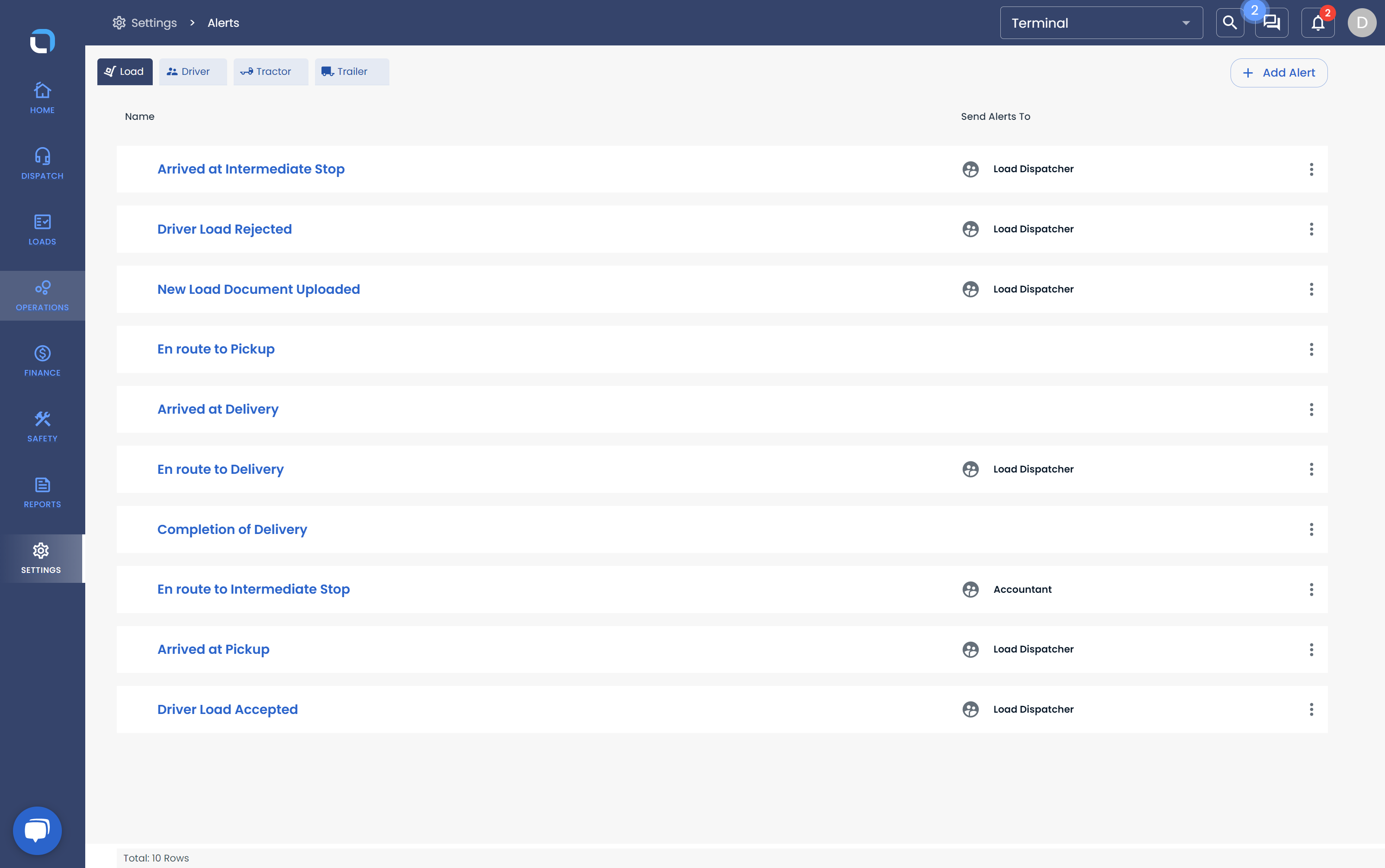Open options menu for Arrived at Delivery

click(1311, 409)
